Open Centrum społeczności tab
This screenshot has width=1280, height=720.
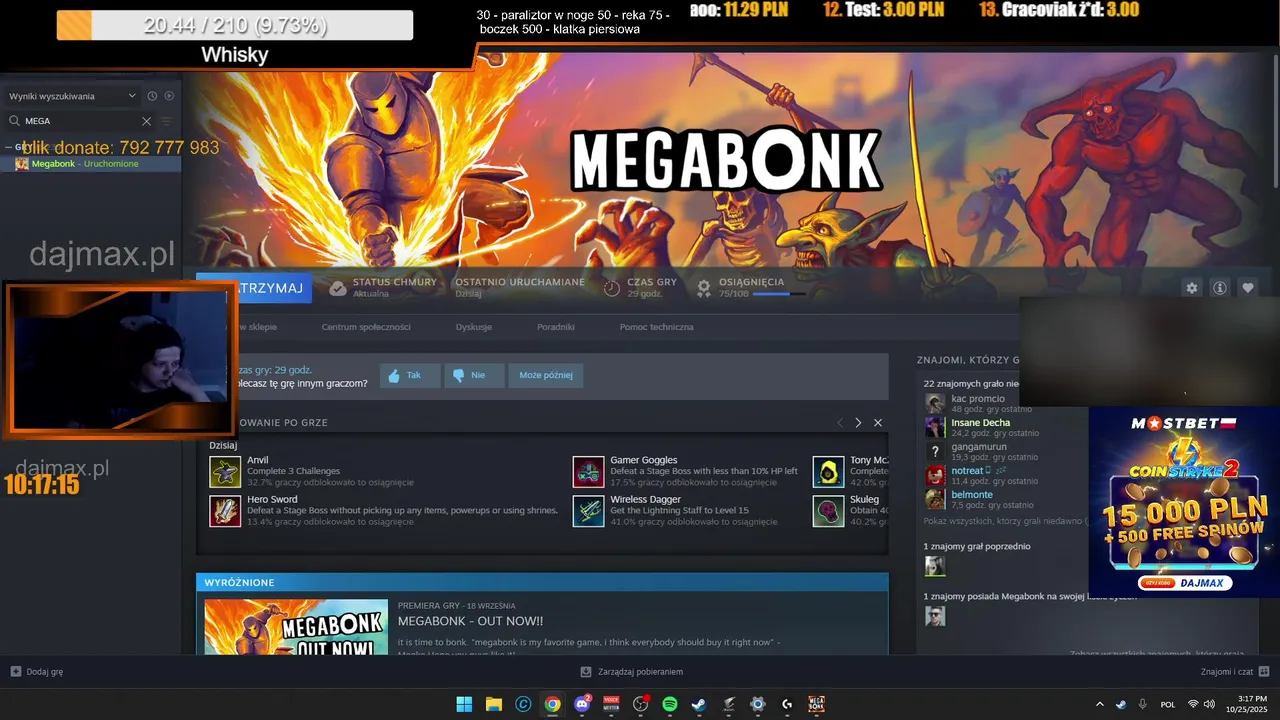tap(366, 327)
